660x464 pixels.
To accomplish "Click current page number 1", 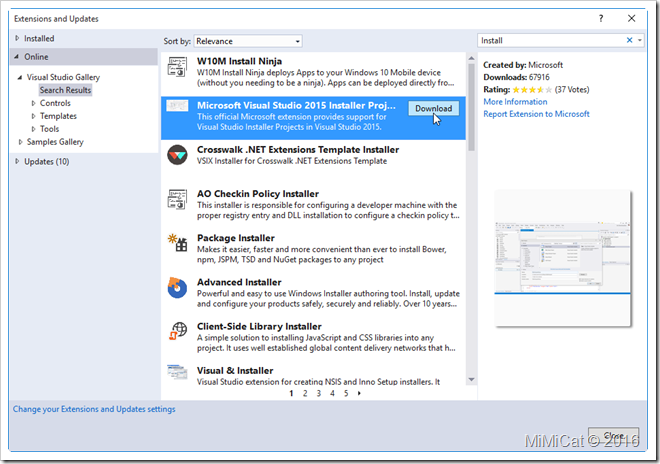I will coord(291,393).
